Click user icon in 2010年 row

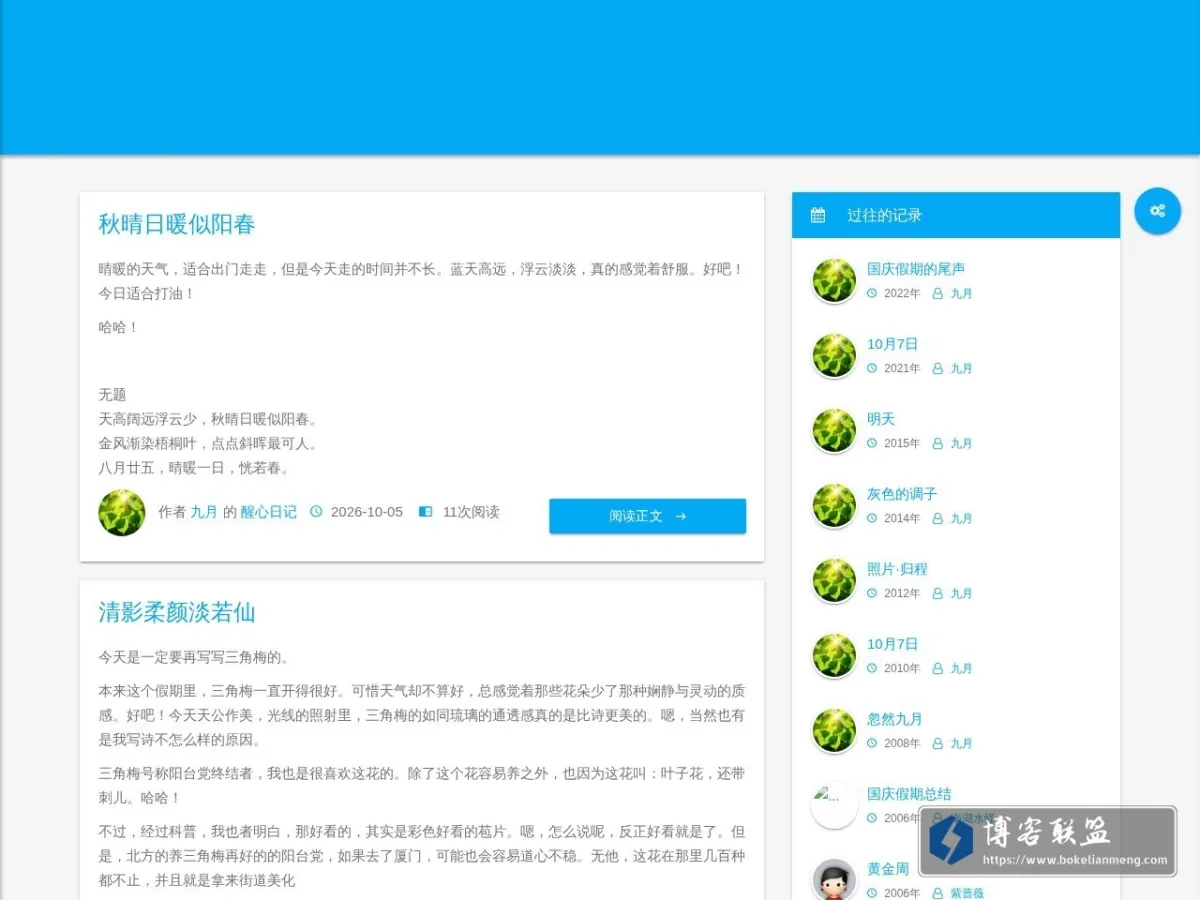tap(938, 668)
